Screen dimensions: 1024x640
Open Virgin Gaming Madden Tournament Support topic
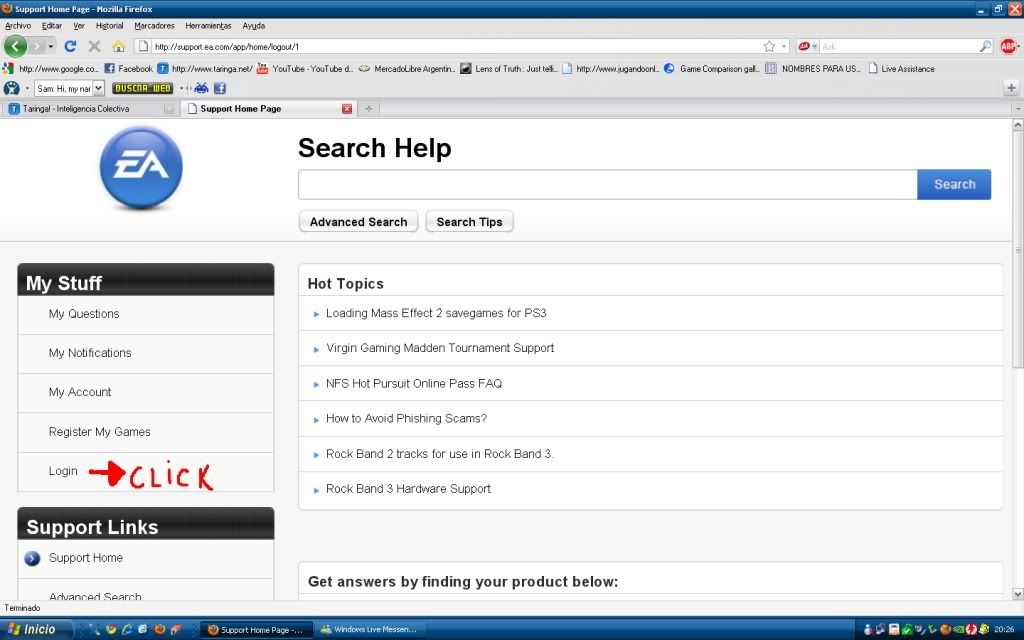click(440, 348)
